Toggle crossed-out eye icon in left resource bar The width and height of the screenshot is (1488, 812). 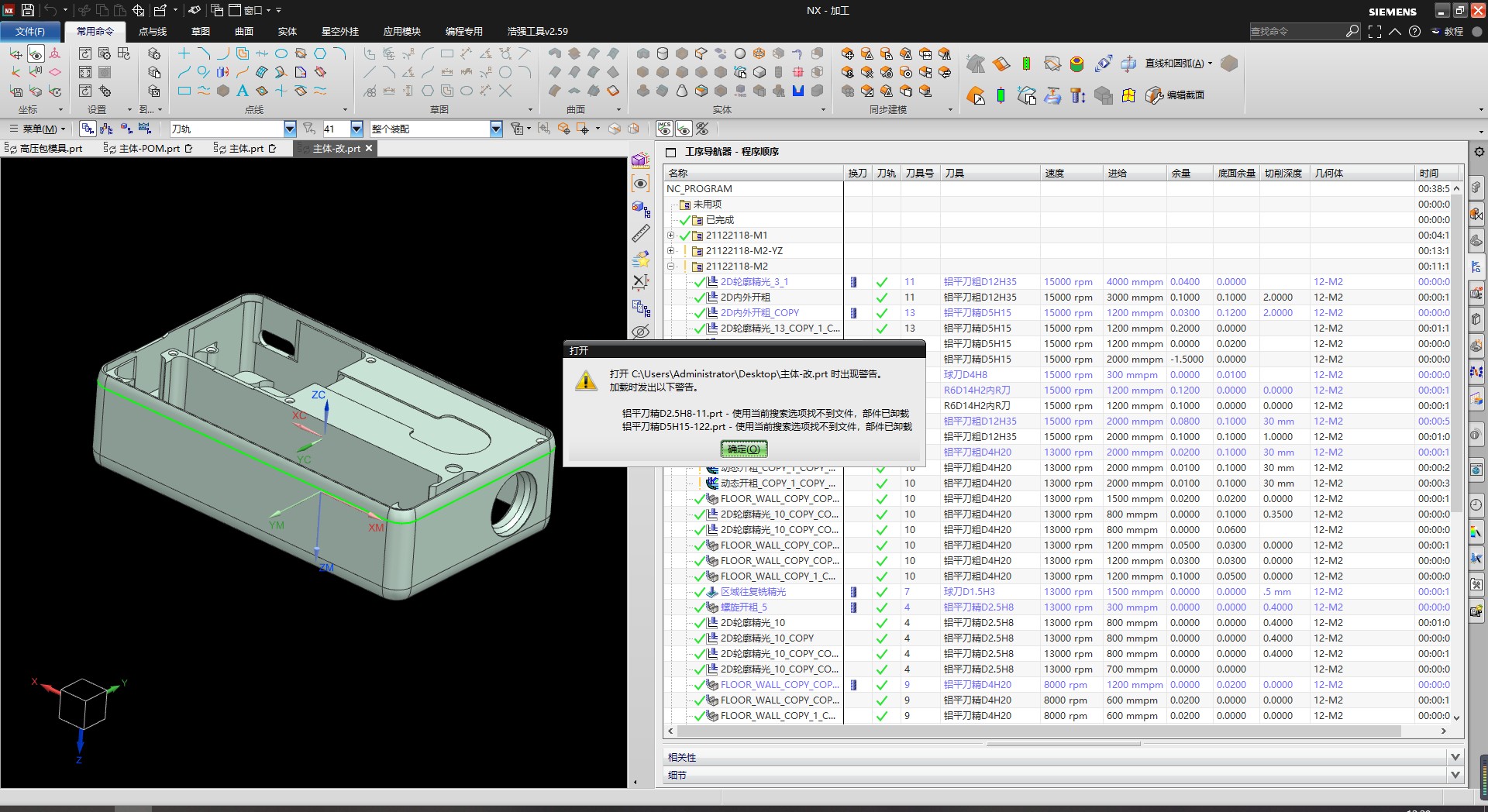click(640, 332)
